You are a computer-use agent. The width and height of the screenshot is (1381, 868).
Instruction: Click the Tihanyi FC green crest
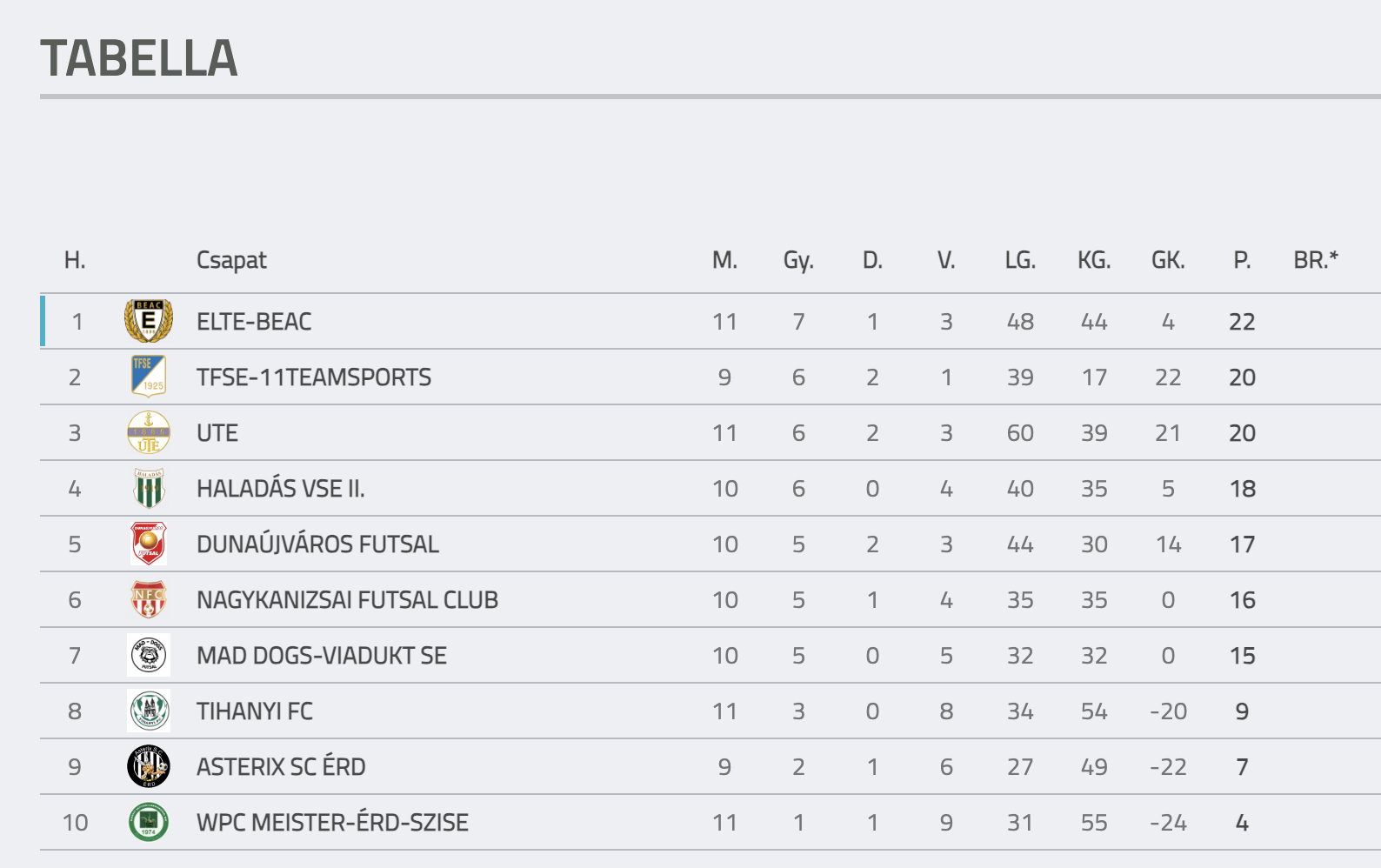tap(149, 711)
